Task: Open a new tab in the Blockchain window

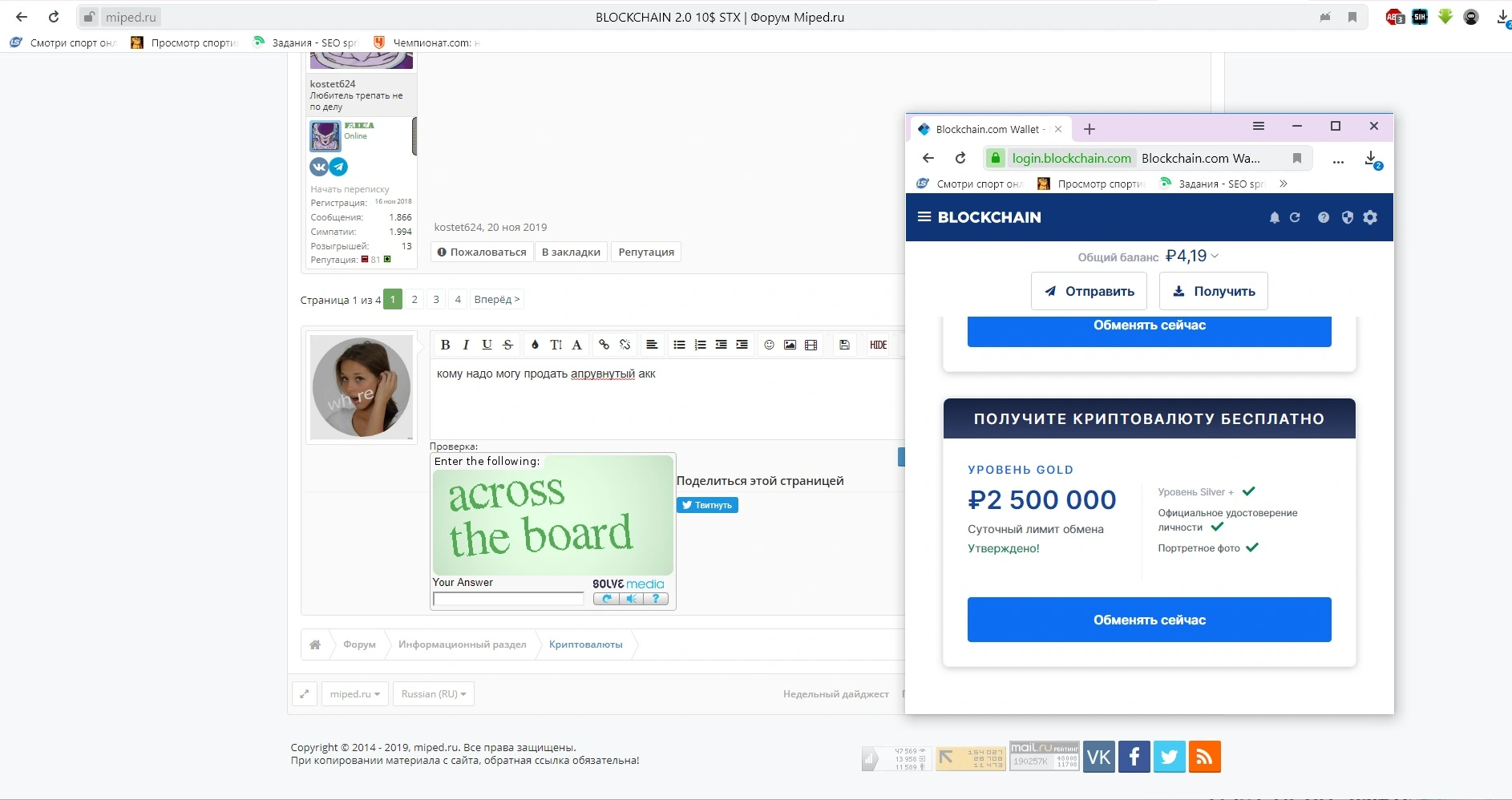Action: coord(1090,129)
